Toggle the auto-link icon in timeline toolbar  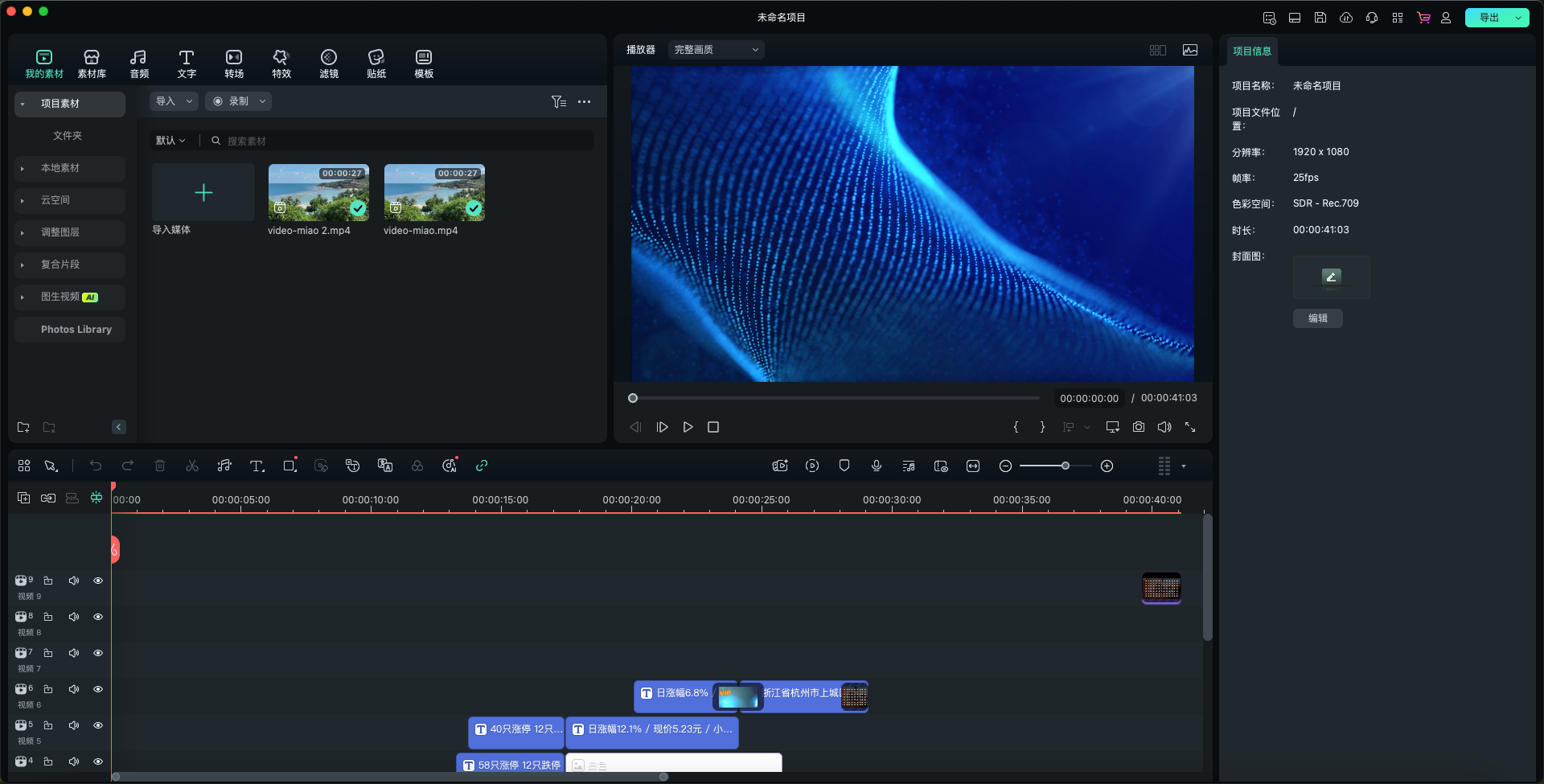click(482, 466)
